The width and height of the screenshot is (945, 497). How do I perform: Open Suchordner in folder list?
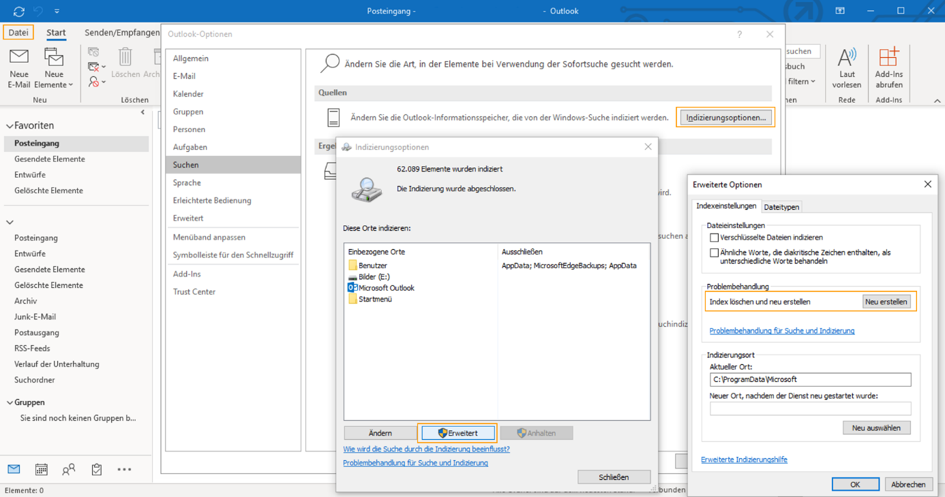click(x=34, y=380)
